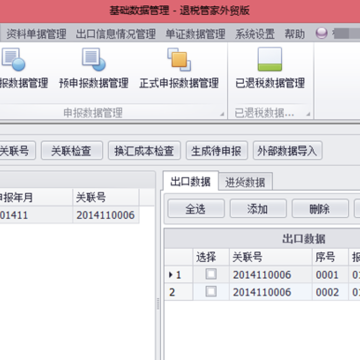
Task: Open the 单证数据管理 menu
Action: click(x=196, y=34)
